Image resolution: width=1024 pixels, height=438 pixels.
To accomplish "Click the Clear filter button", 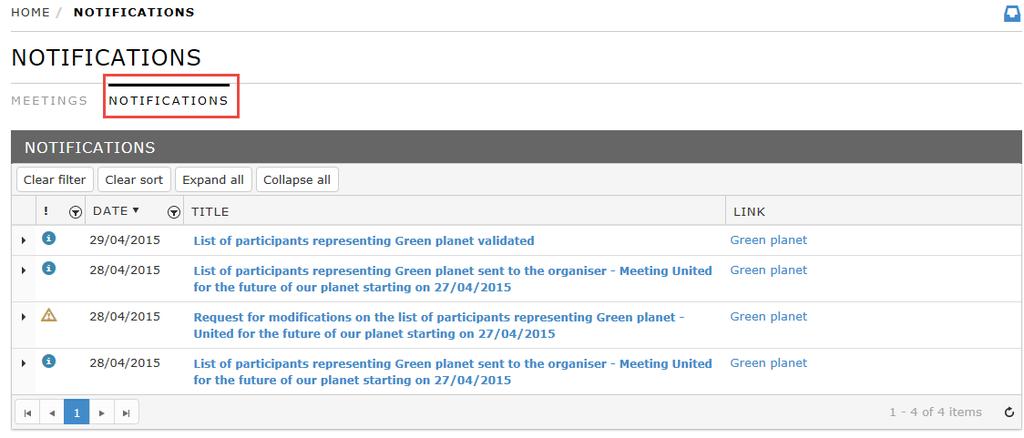I will click(55, 180).
